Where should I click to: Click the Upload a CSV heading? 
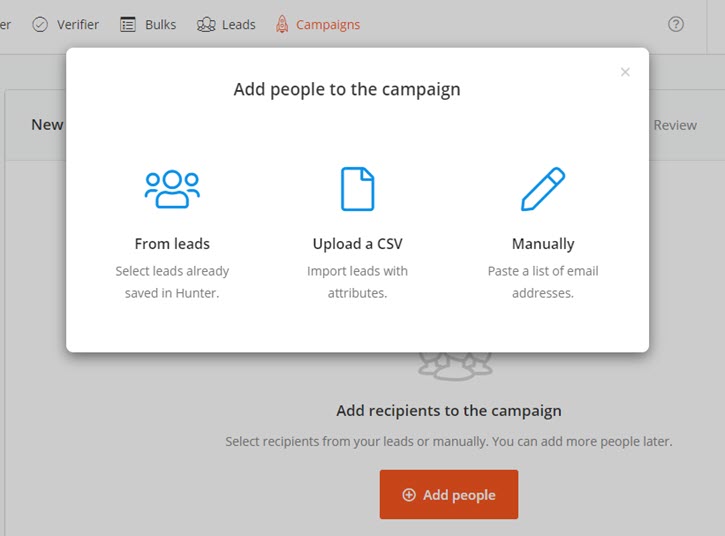point(357,244)
